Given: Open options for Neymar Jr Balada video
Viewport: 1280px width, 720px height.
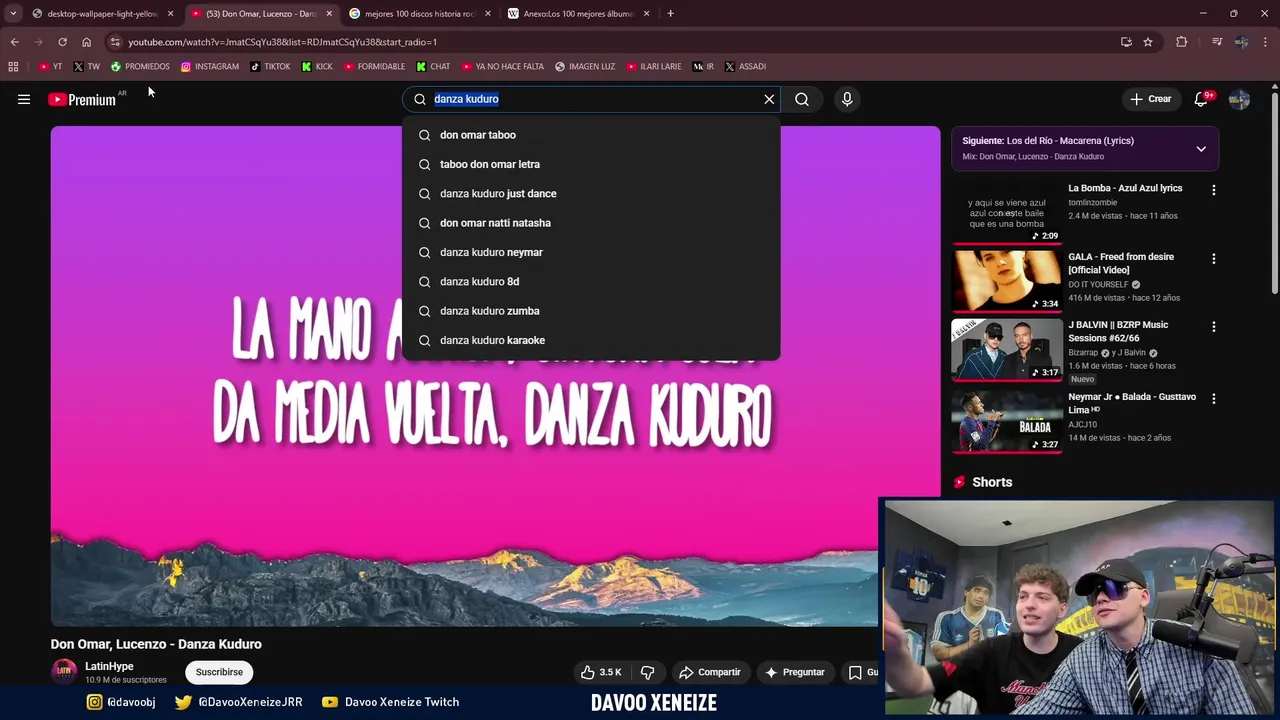Looking at the screenshot, I should 1214,398.
